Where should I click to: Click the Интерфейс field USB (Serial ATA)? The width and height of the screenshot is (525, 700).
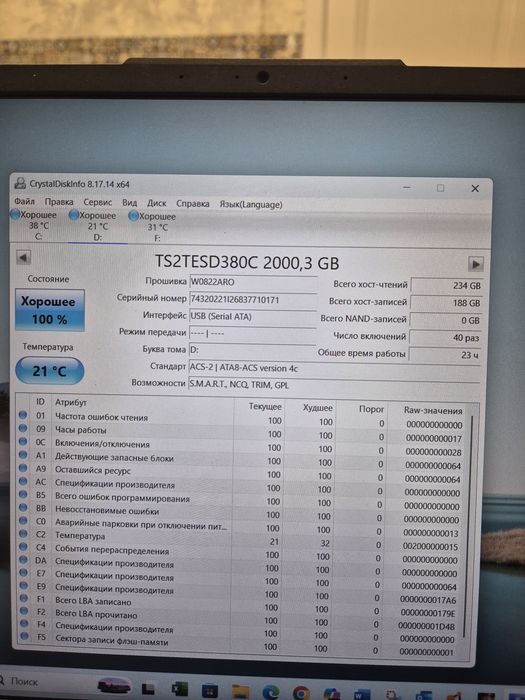[253, 317]
